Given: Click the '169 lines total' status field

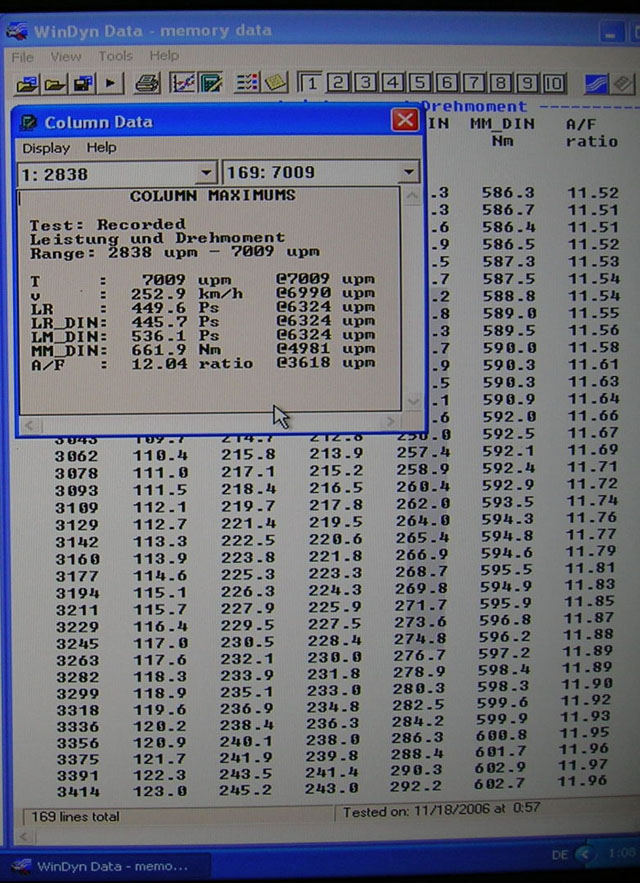Looking at the screenshot, I should point(177,817).
